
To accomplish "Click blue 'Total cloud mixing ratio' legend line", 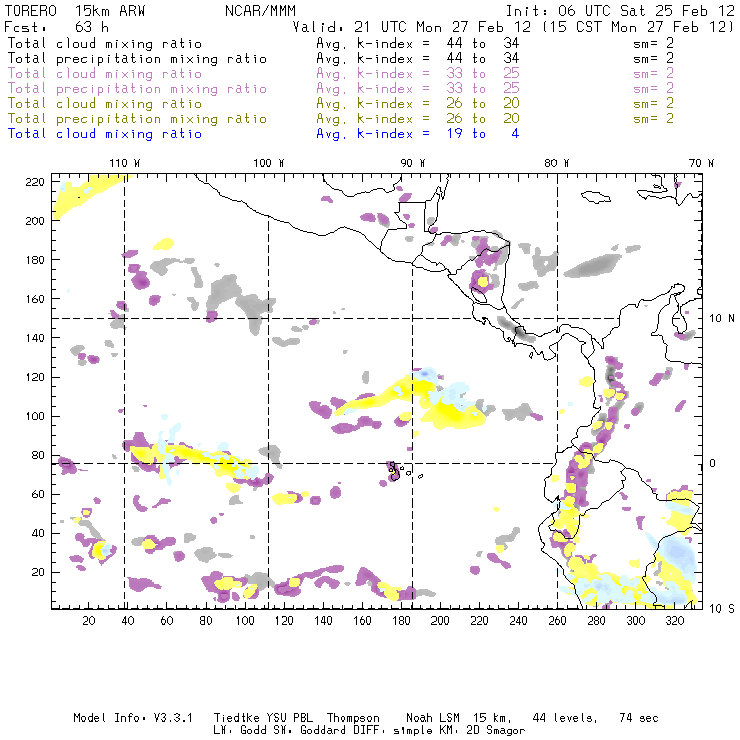I will [105, 134].
